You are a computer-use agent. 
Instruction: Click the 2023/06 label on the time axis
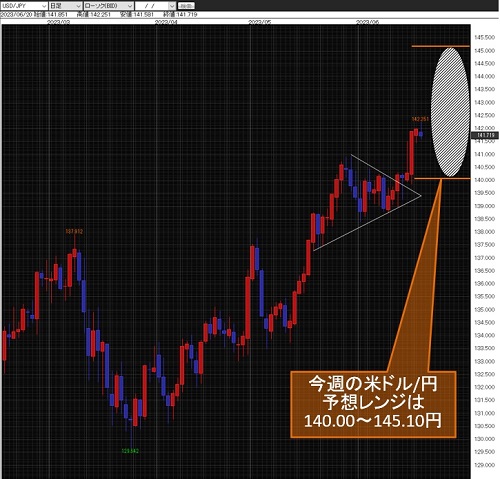(x=367, y=22)
